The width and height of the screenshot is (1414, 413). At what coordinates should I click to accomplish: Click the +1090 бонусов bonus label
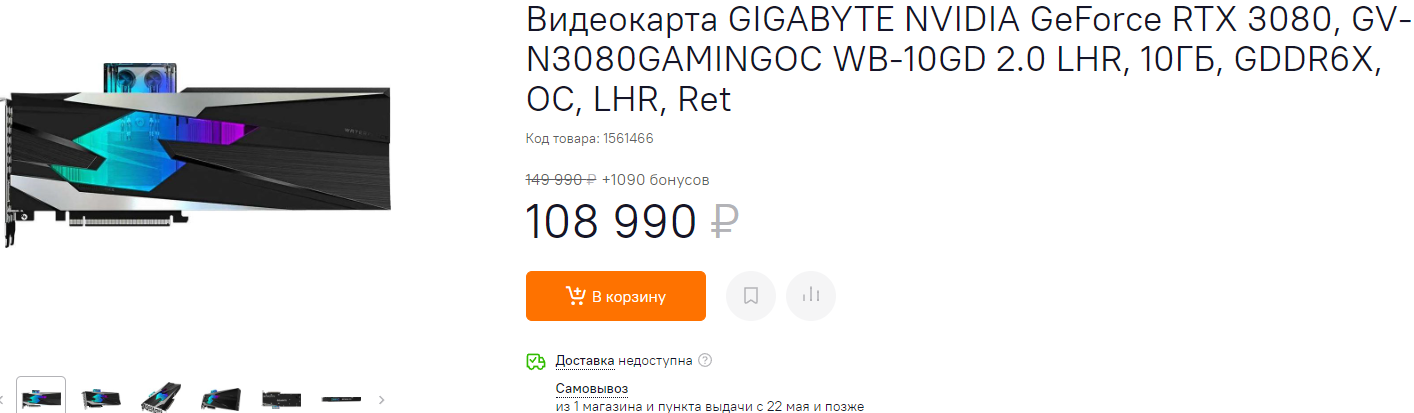[x=656, y=180]
